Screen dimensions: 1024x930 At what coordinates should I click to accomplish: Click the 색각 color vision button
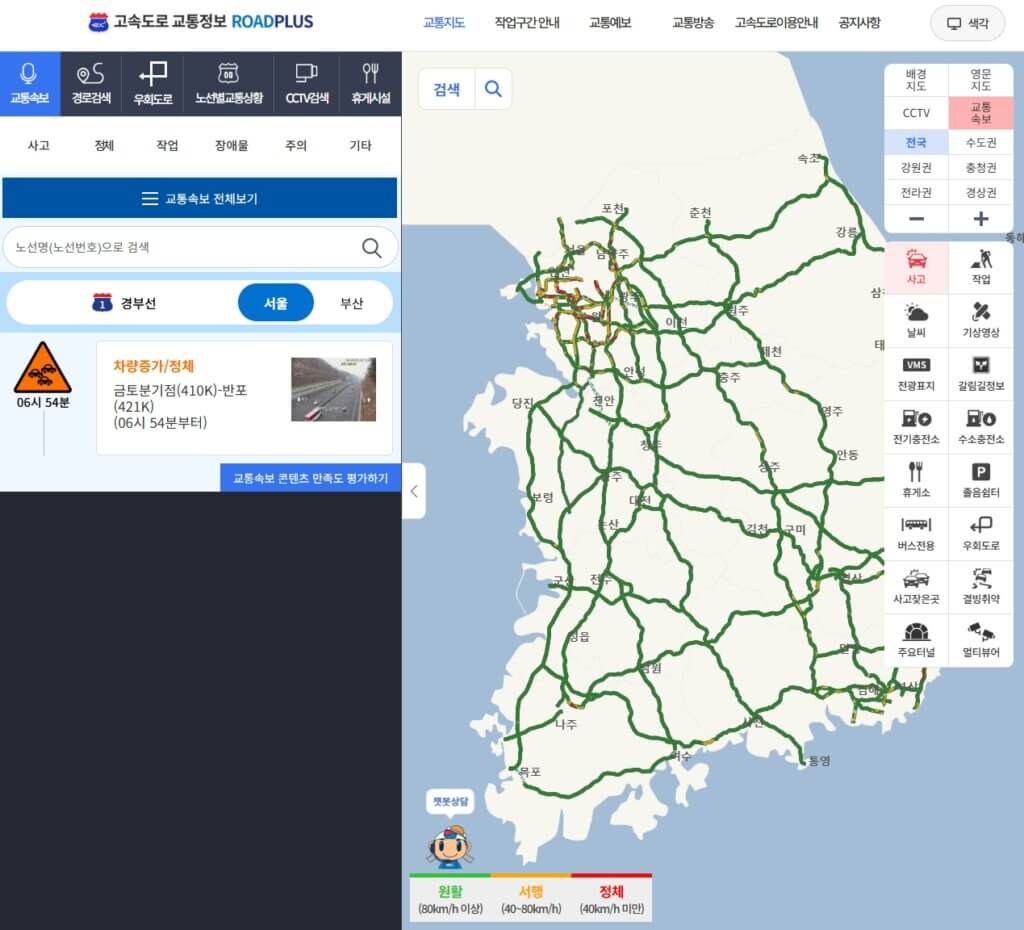tap(967, 23)
